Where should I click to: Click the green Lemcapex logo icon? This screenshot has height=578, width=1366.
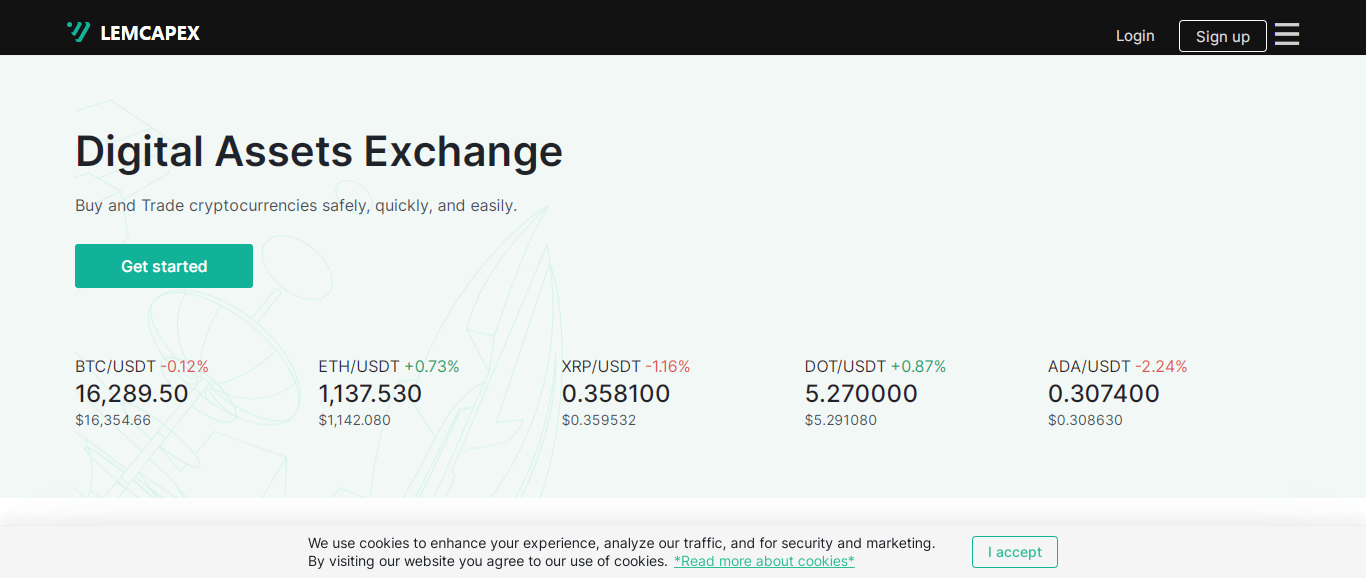[x=78, y=32]
